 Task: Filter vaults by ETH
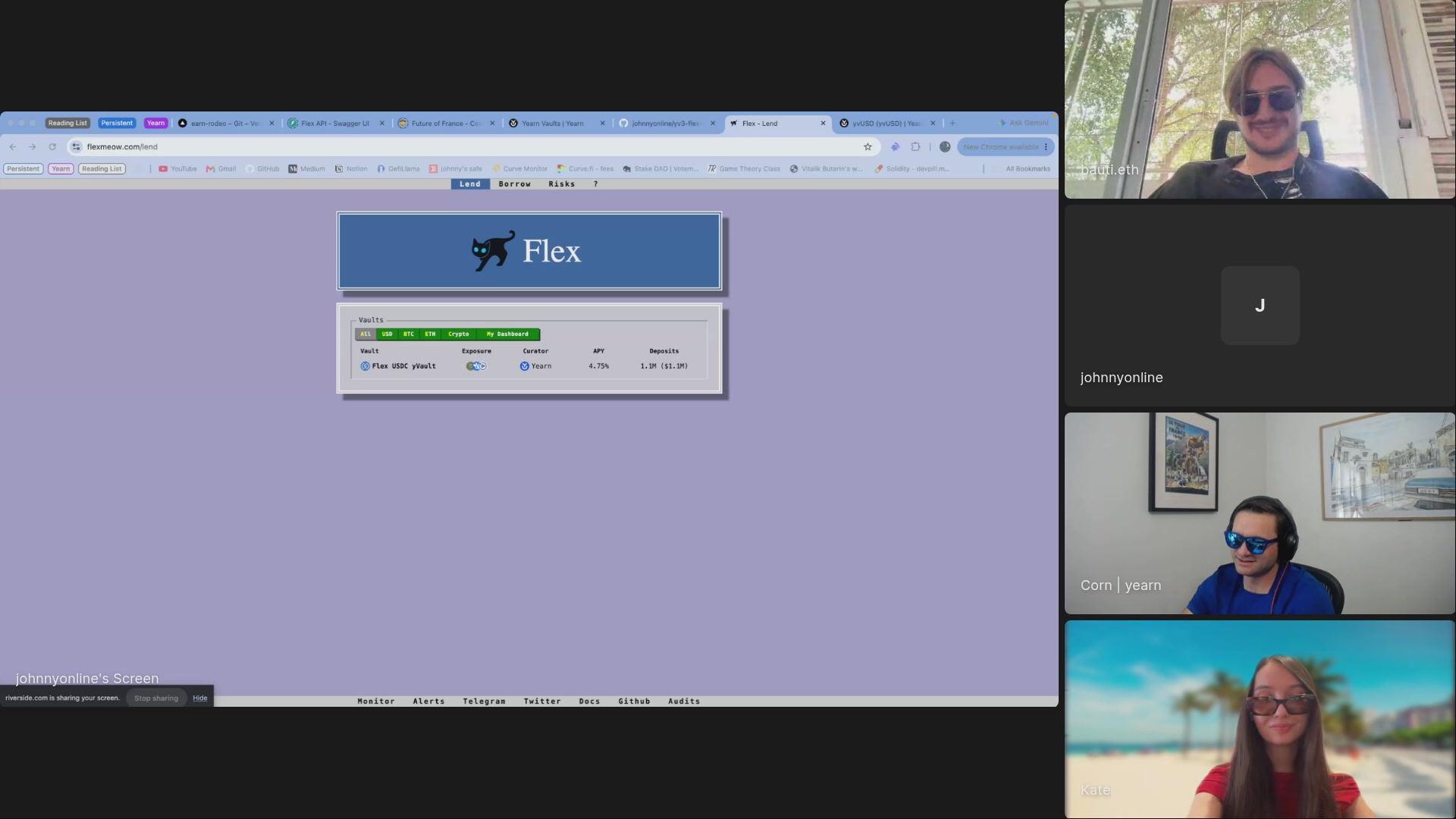(431, 334)
